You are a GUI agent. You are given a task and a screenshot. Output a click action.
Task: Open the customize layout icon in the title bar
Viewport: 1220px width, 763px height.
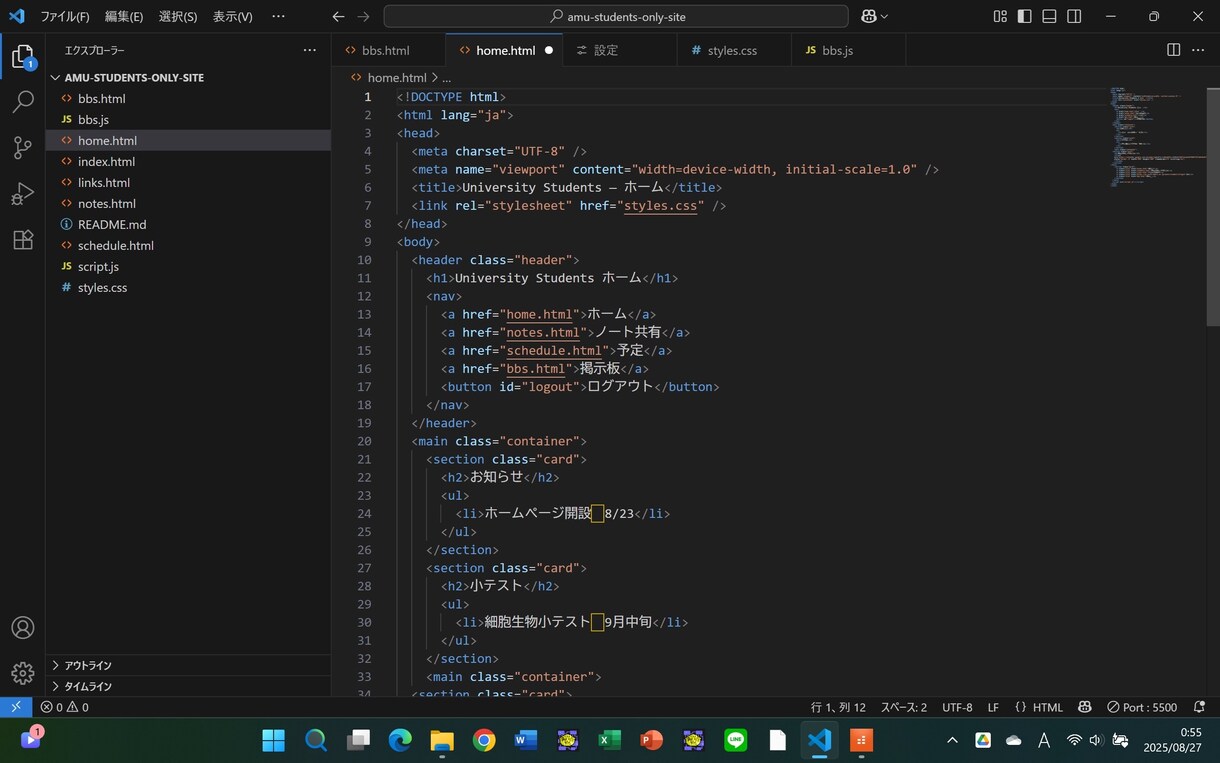(1000, 16)
